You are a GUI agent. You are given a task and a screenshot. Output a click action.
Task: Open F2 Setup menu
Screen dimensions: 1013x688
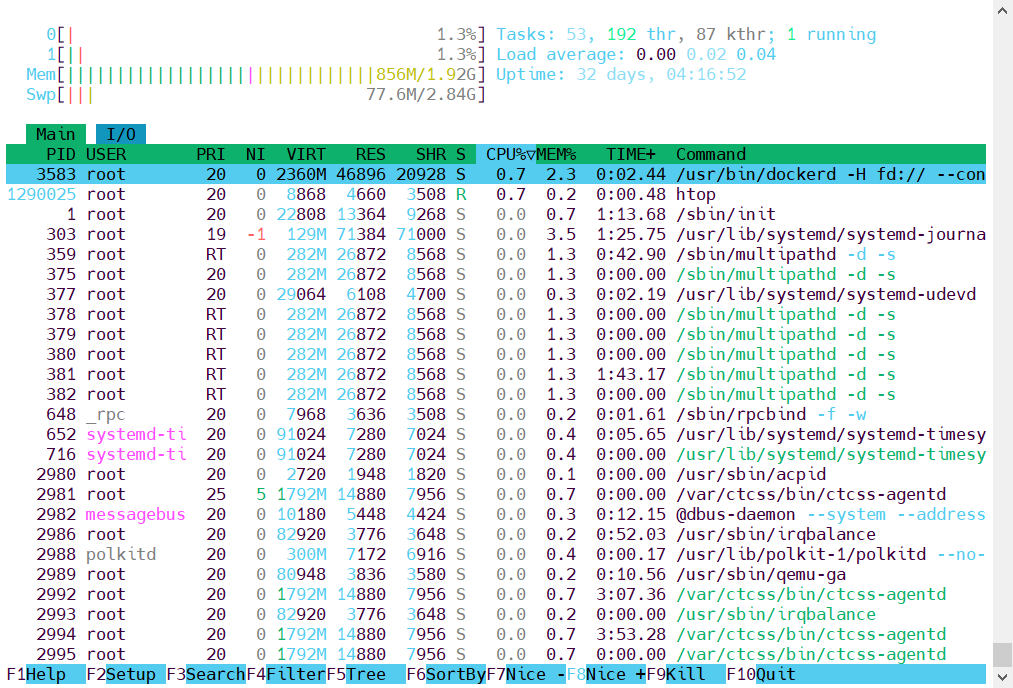[x=125, y=674]
